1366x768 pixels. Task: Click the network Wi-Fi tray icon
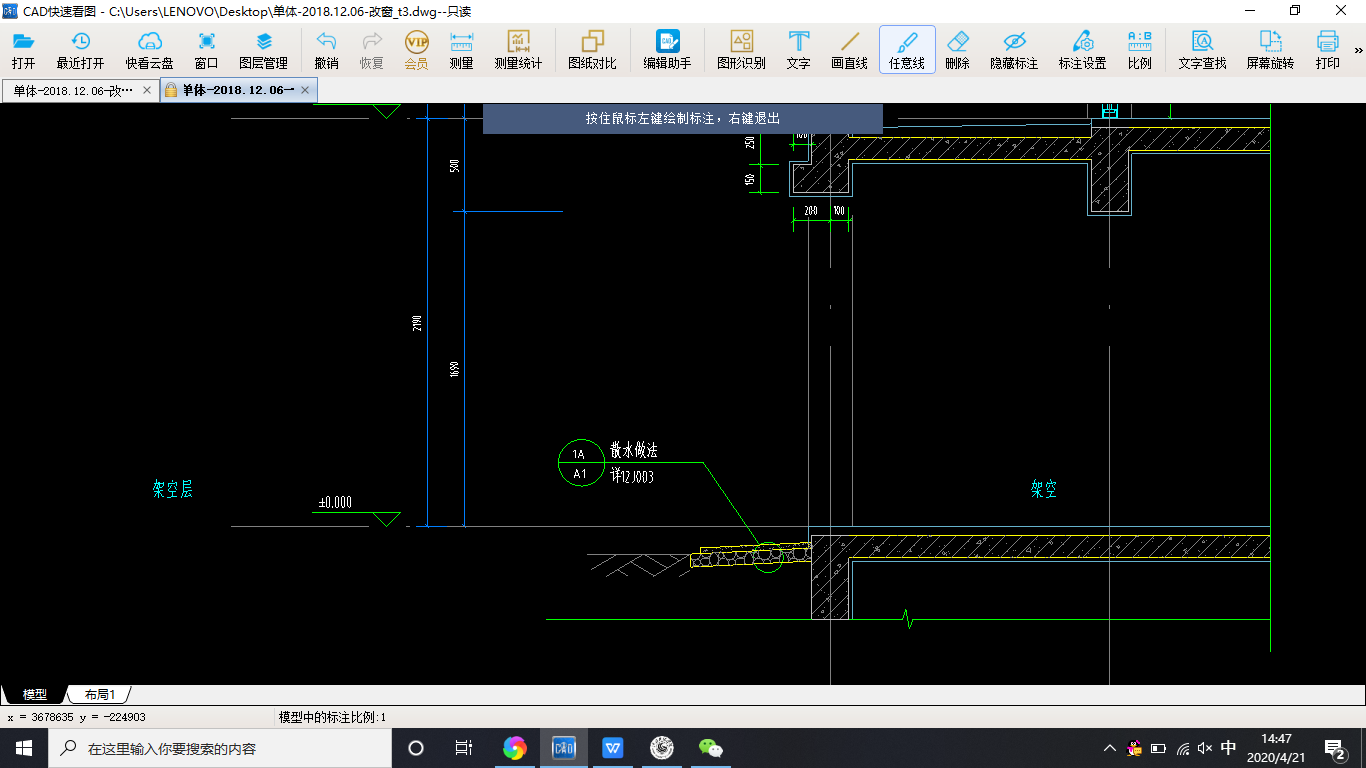tap(1183, 748)
